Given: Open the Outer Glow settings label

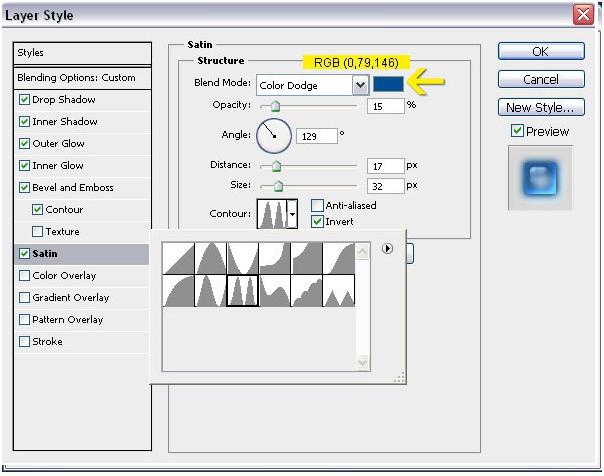Looking at the screenshot, I should [x=58, y=143].
